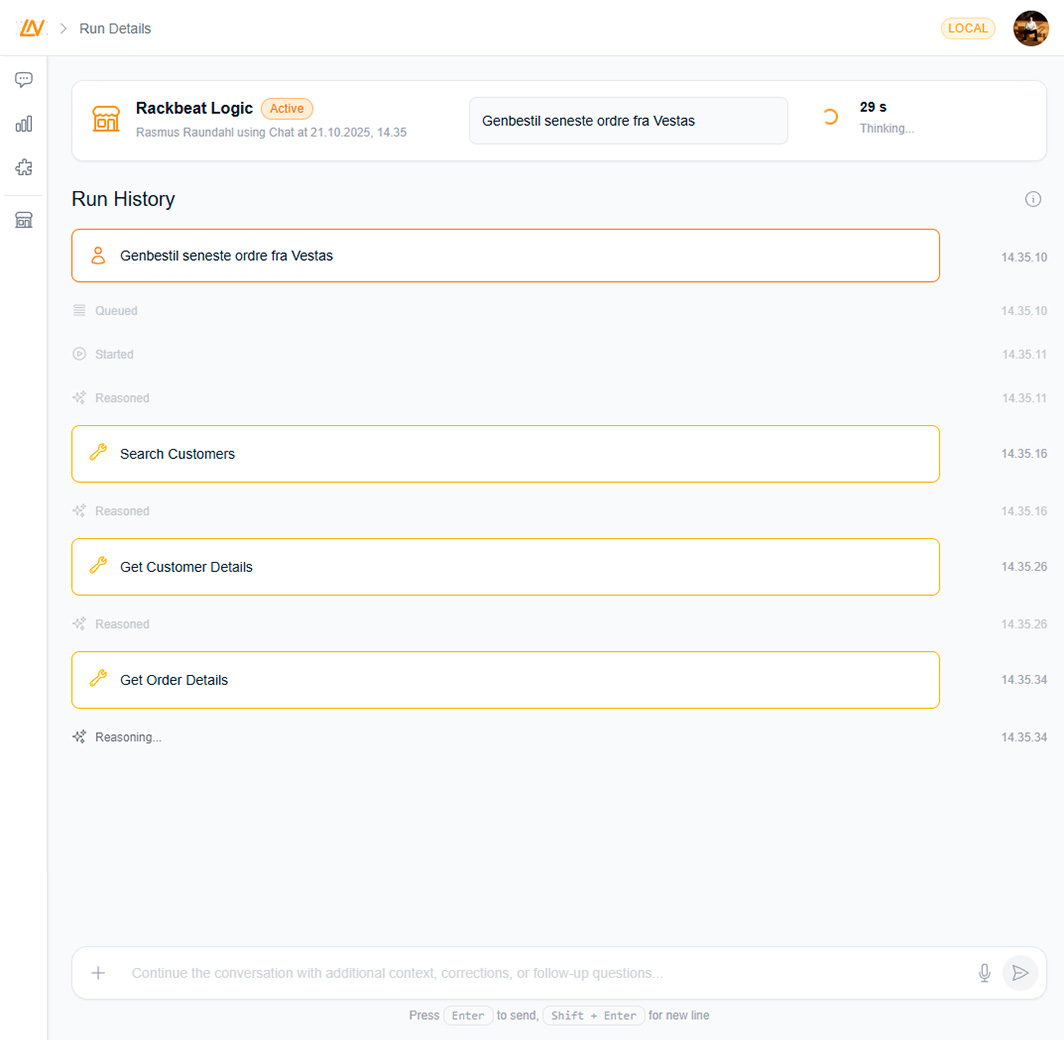The image size is (1064, 1040).
Task: Click the Run Details breadcrumb
Action: [x=115, y=28]
